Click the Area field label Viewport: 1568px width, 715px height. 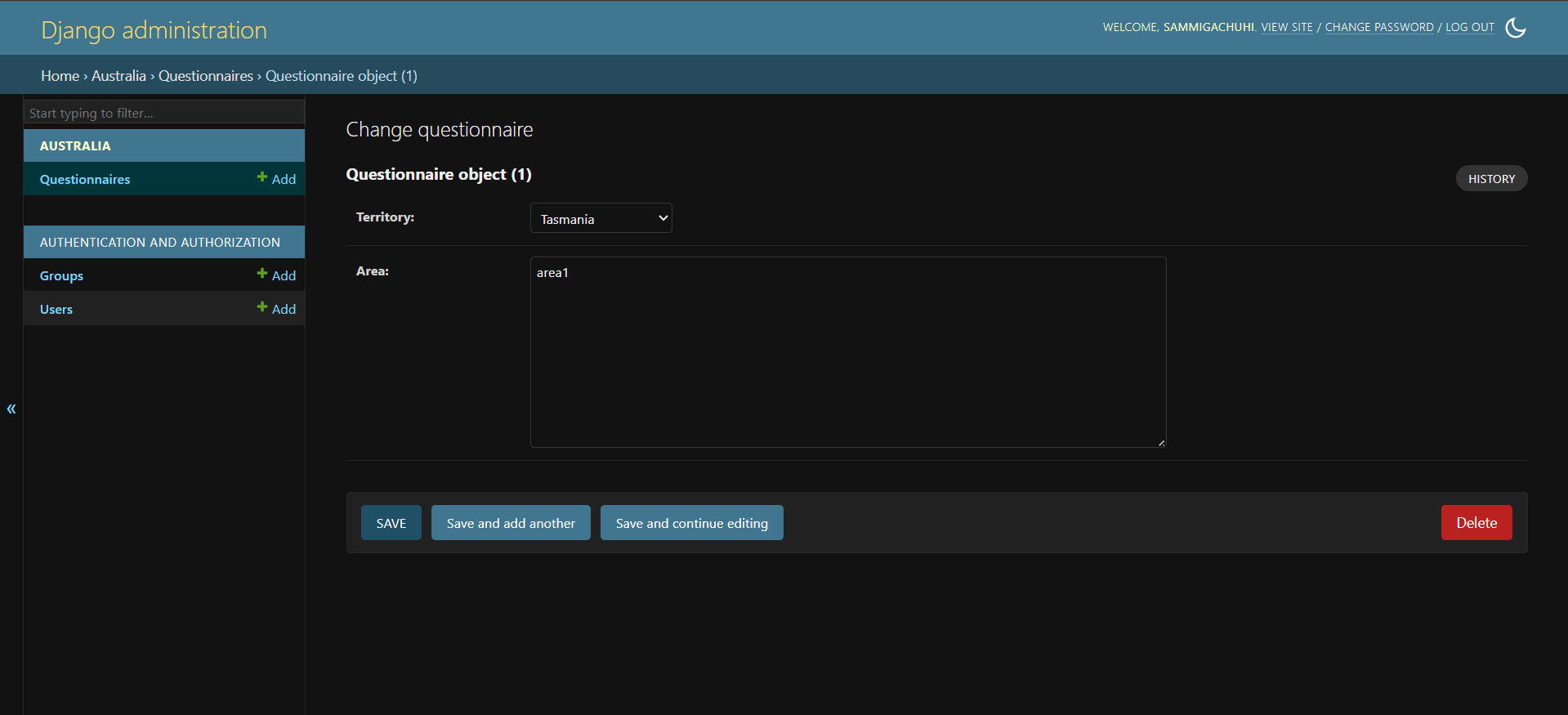point(373,270)
